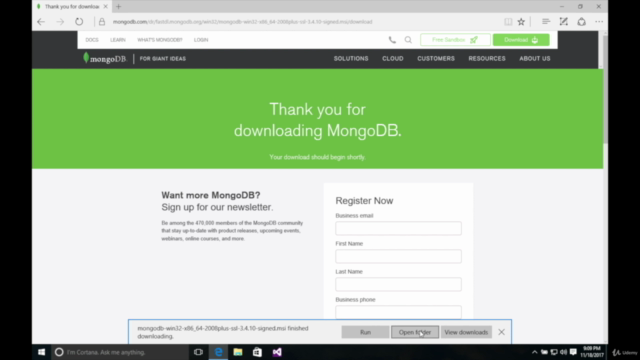This screenshot has width=640, height=360.
Task: Click View downloads button
Action: pyautogui.click(x=466, y=332)
